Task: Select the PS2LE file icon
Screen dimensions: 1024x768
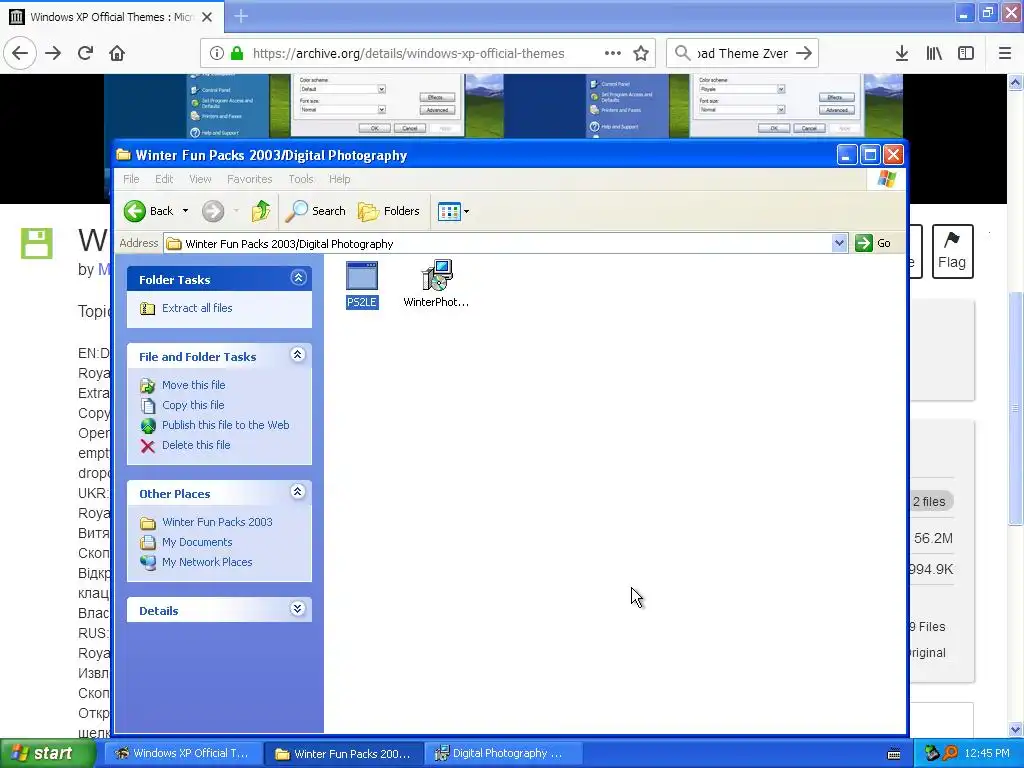Action: click(x=362, y=285)
